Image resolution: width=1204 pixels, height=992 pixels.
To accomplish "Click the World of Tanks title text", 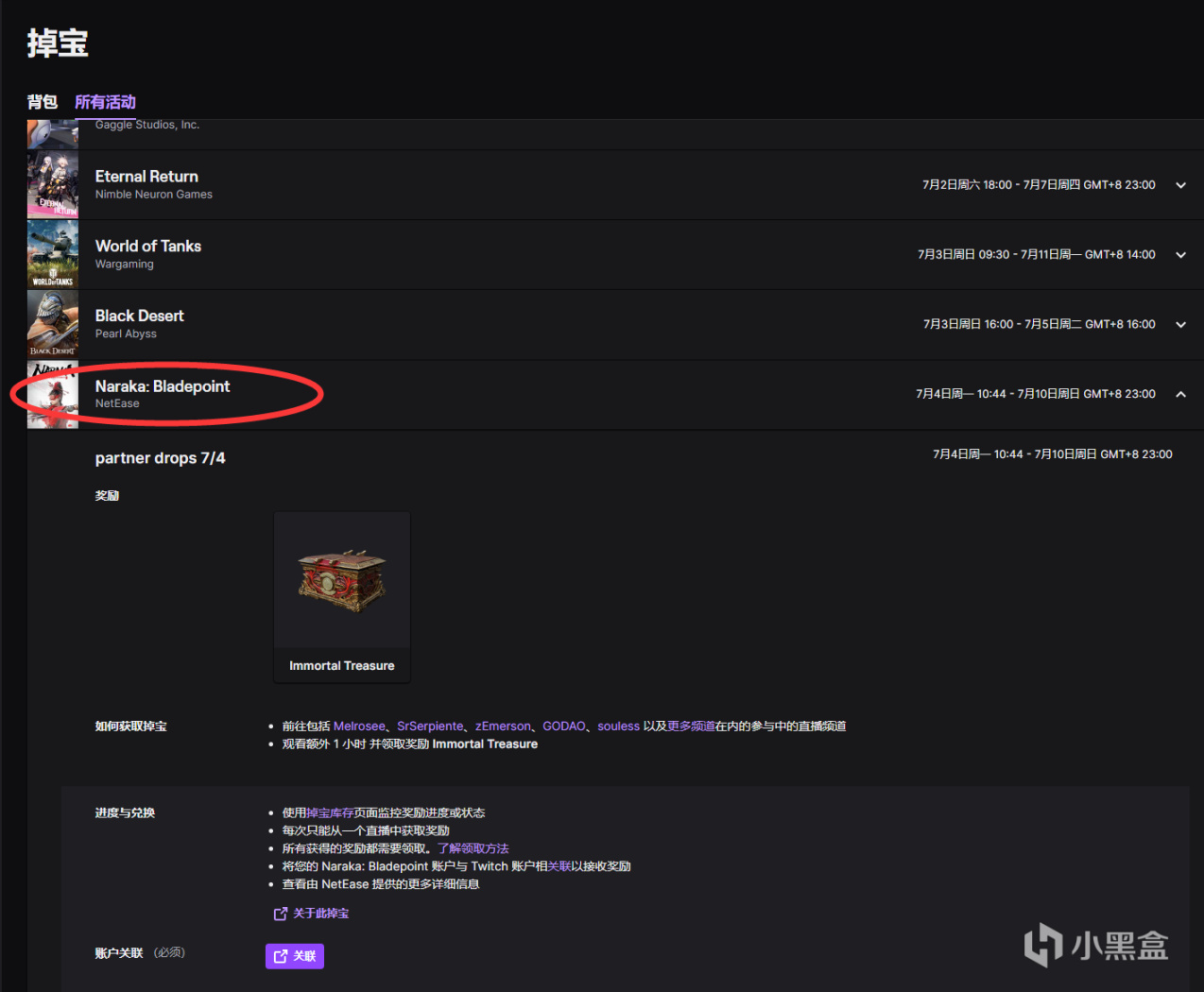I will tap(148, 247).
